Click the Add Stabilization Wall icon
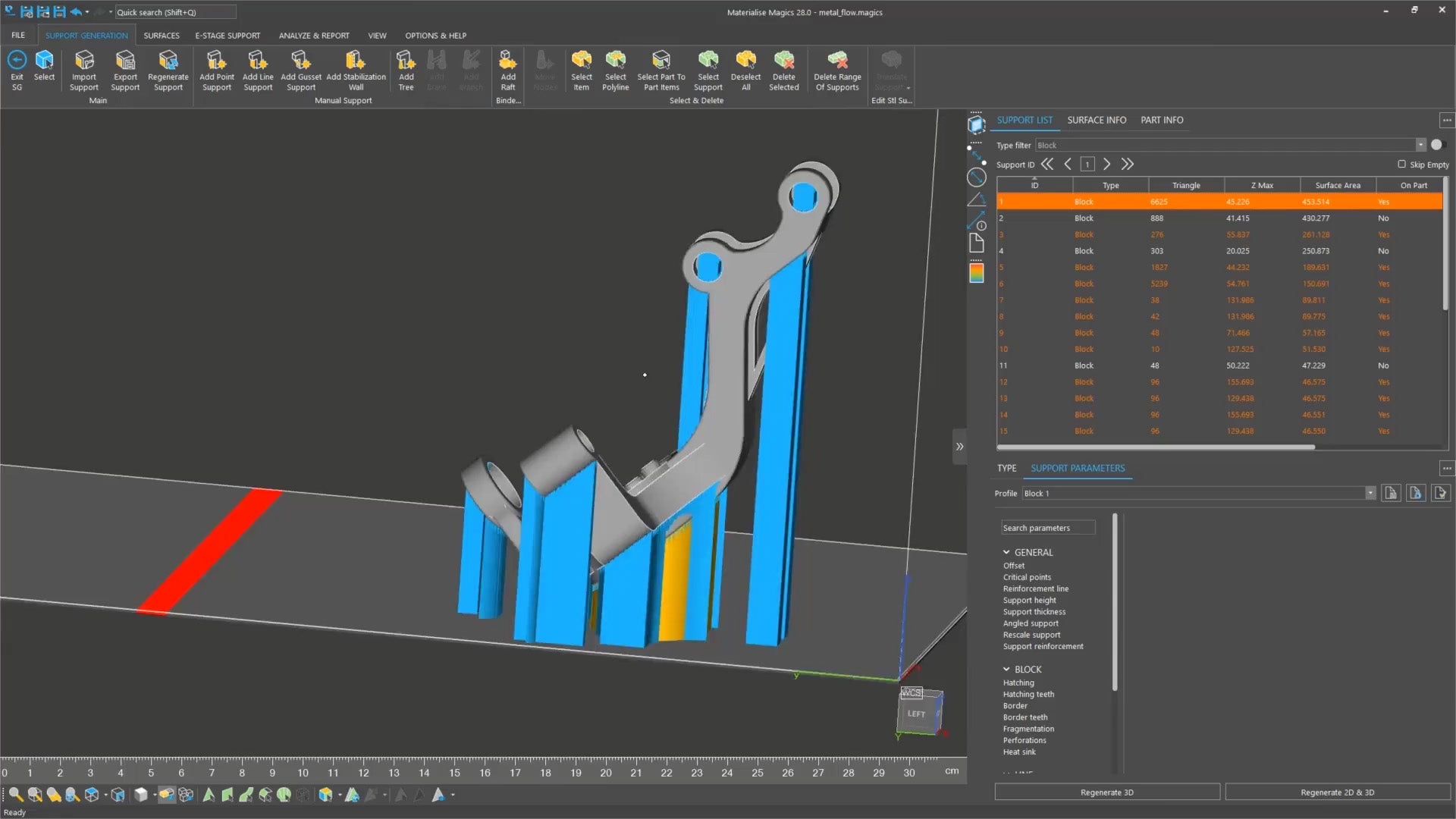Screen dimensions: 1456x819 click(356, 68)
